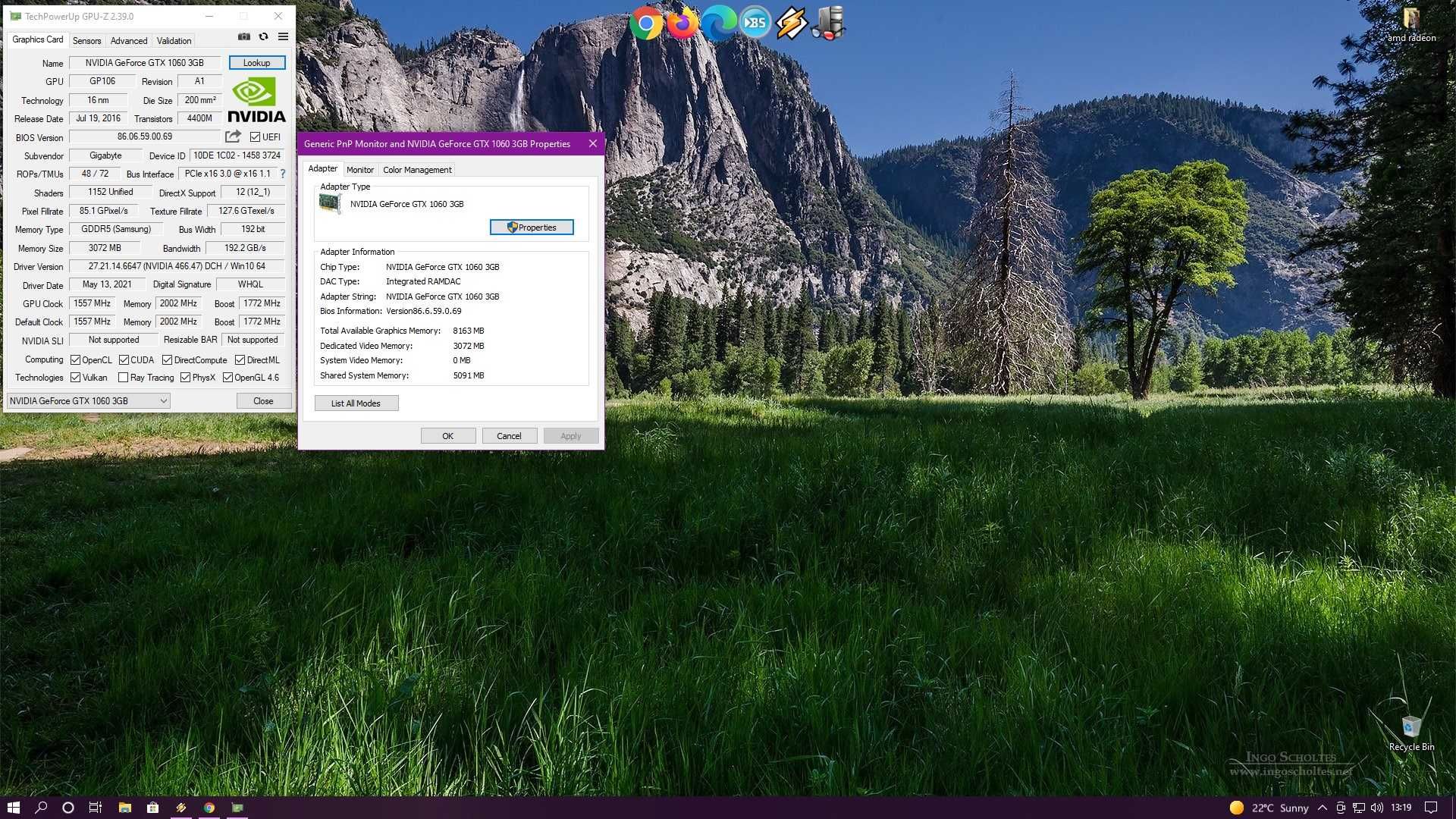The width and height of the screenshot is (1456, 819).
Task: Click the GPU-Z refresh icon
Action: 263,36
